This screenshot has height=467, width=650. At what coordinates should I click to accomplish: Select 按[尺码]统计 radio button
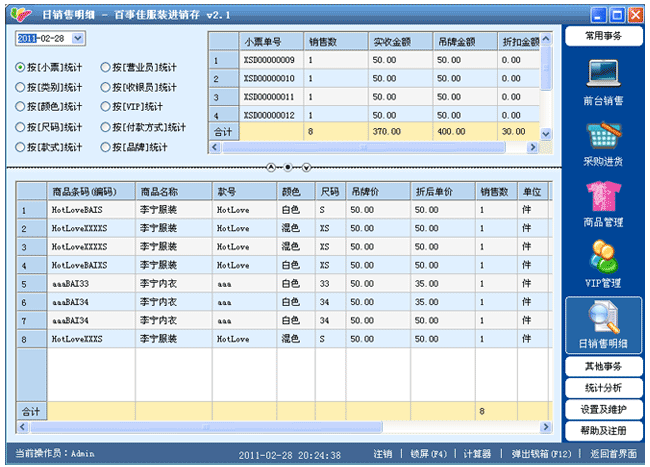click(19, 127)
